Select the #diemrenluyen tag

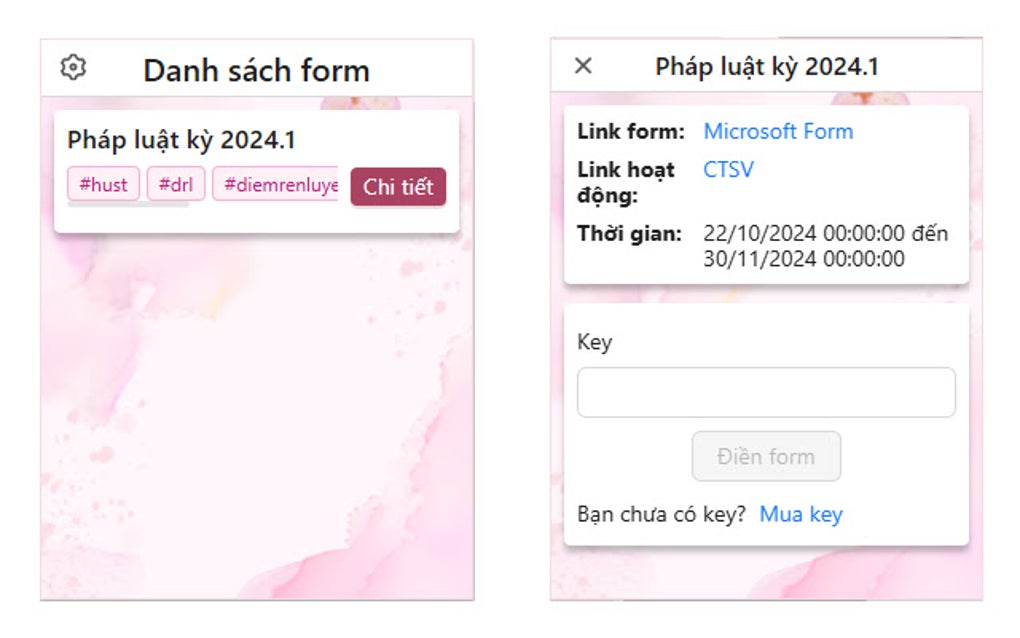tap(272, 184)
